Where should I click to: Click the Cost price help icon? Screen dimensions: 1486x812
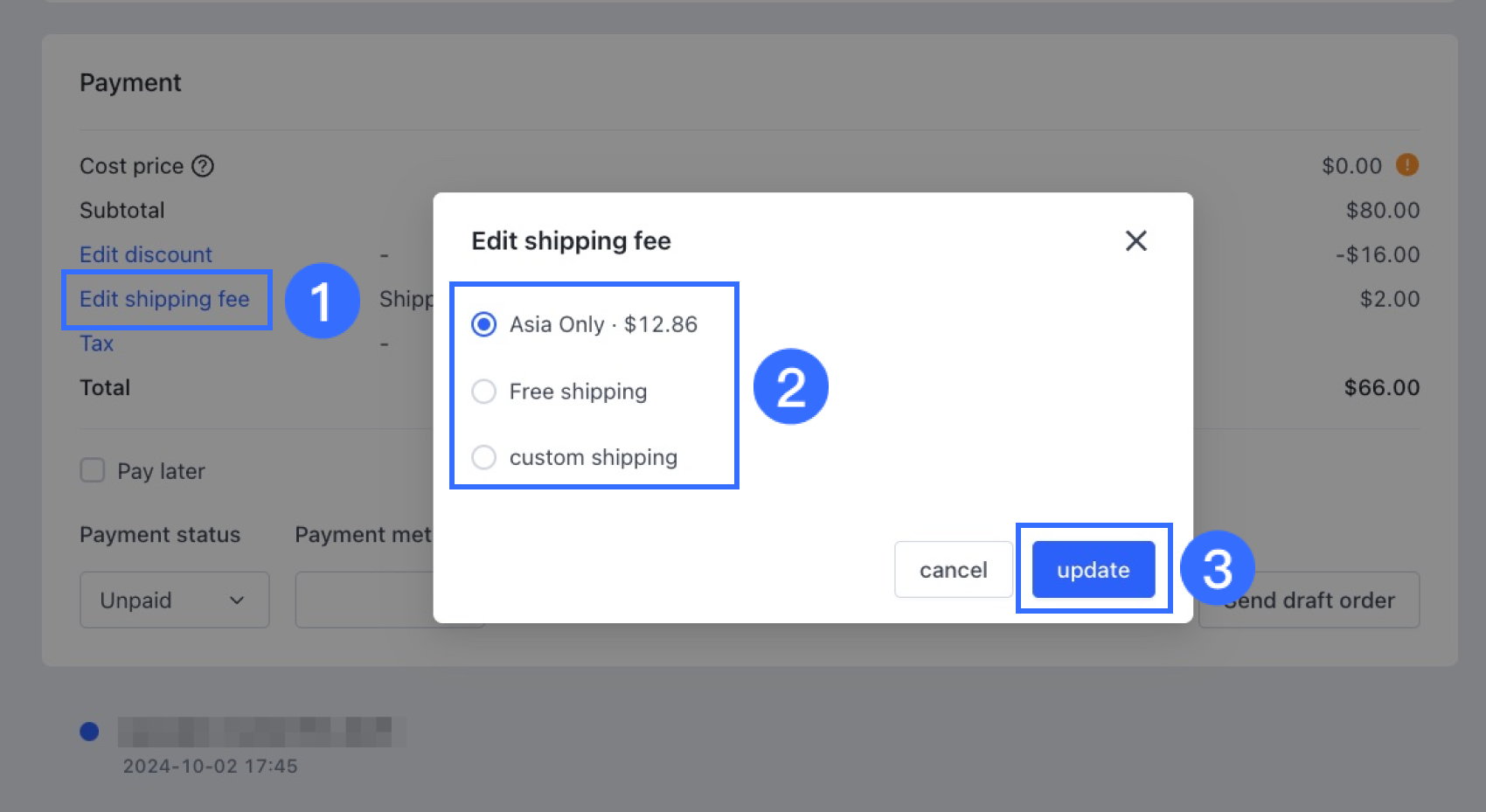(x=203, y=166)
